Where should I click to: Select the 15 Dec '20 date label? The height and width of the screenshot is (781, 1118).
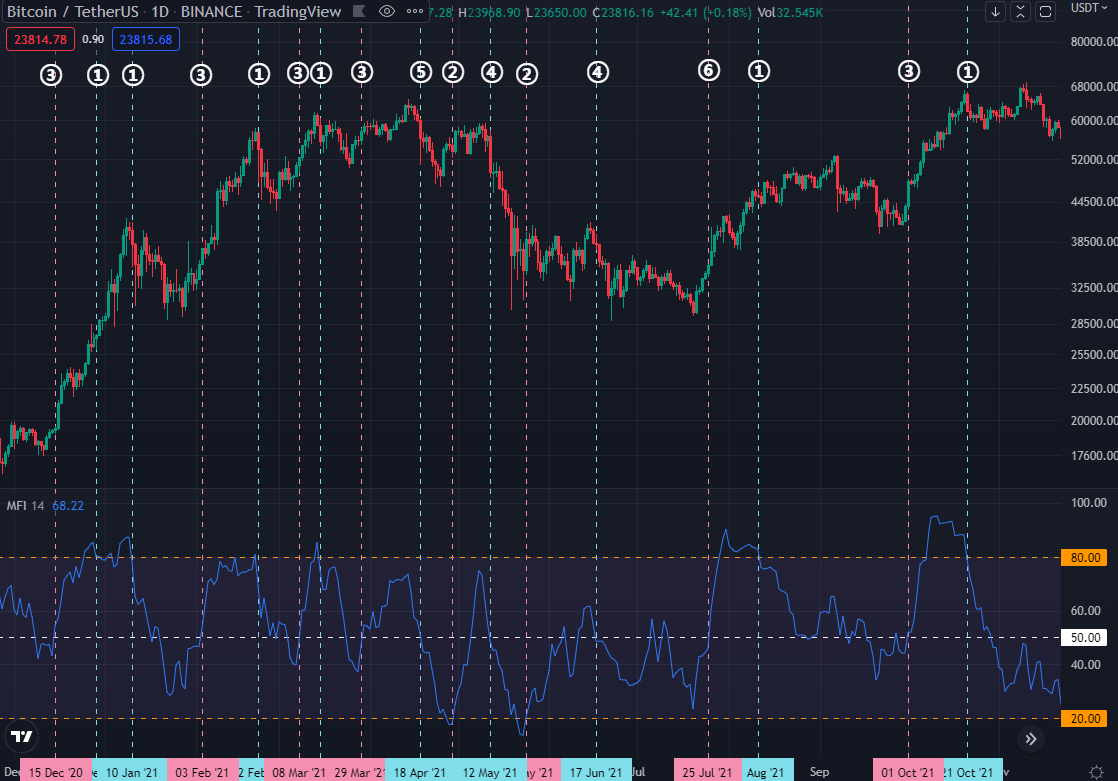click(56, 772)
